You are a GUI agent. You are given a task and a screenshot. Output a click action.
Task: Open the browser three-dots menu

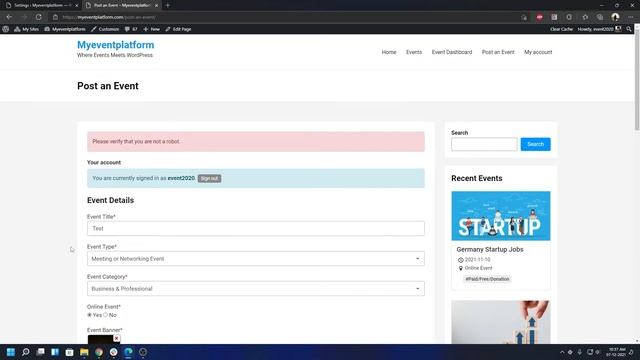631,17
